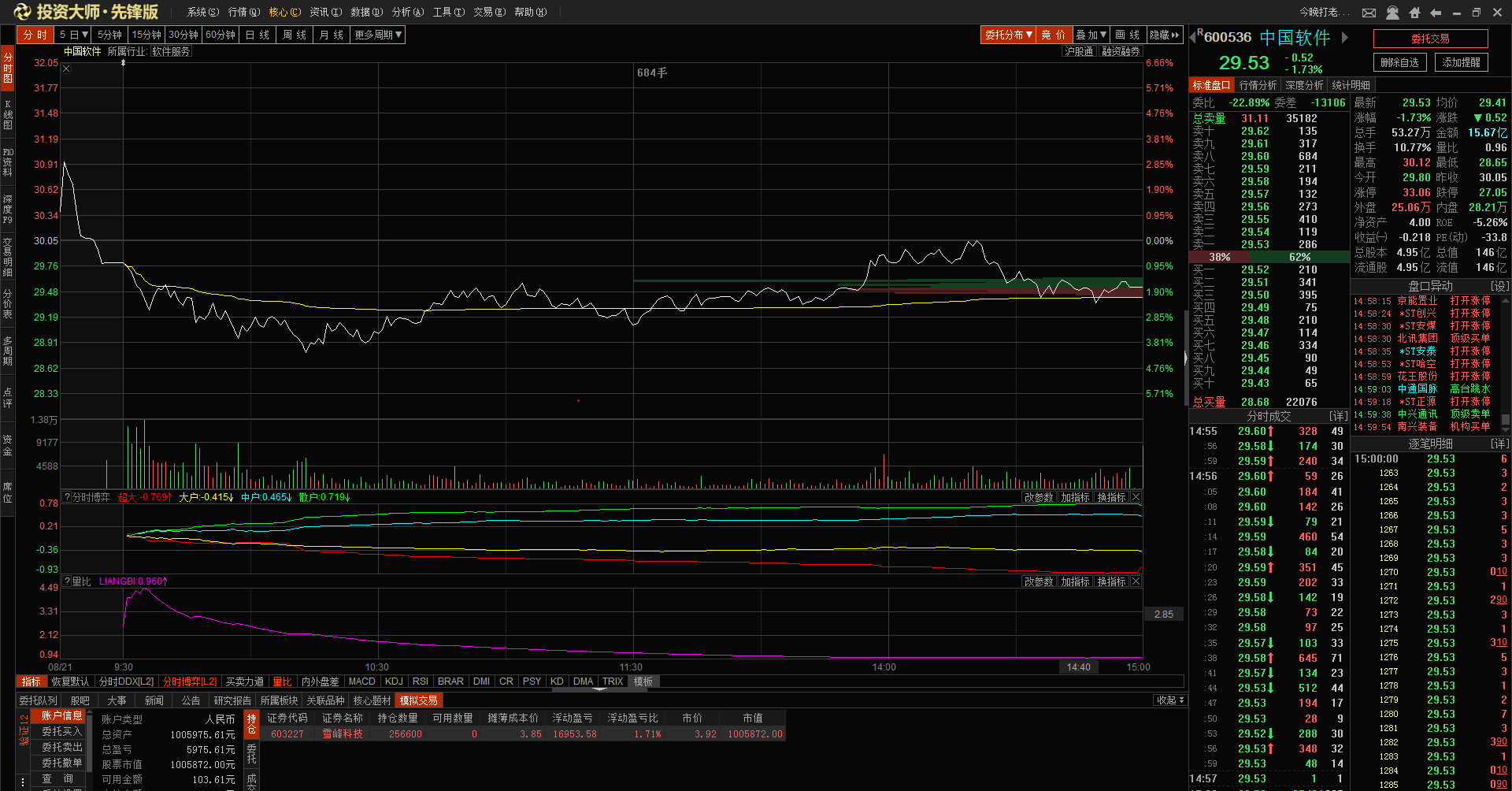Open the mail envelope icon in title bar
This screenshot has height=791, width=1512.
[x=1369, y=13]
